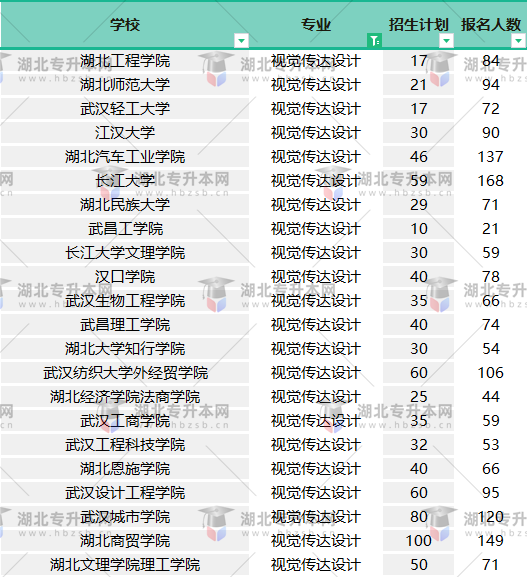Select enrollment plan 21 for 湖北师范大学
Image resolution: width=527 pixels, height=577 pixels.
tap(418, 85)
